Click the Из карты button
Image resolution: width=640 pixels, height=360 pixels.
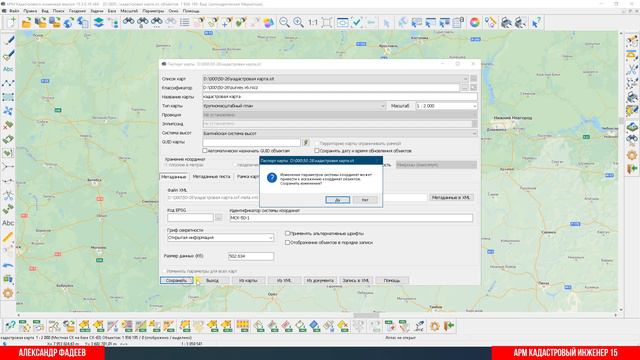click(x=248, y=280)
